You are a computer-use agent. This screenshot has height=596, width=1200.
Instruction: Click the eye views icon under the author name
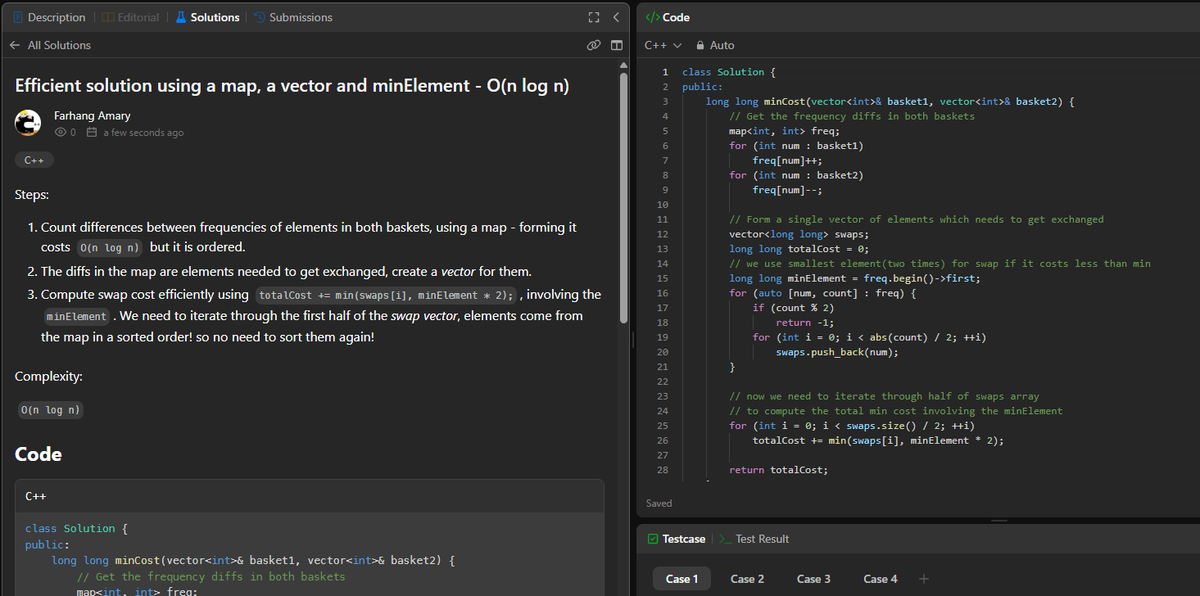point(60,132)
